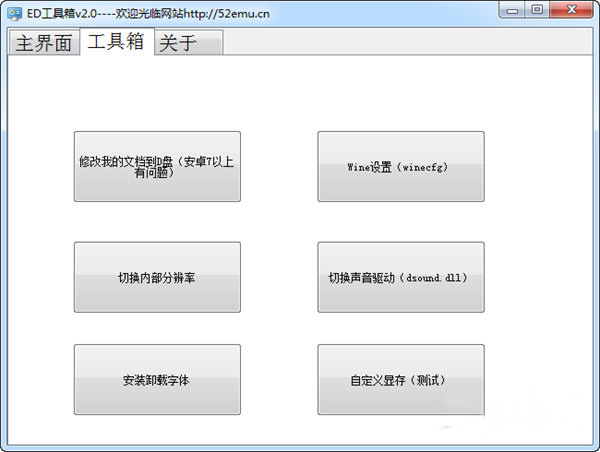Click 切换声音驱动 (dsound.dll) button
The height and width of the screenshot is (452, 600).
pyautogui.click(x=401, y=277)
